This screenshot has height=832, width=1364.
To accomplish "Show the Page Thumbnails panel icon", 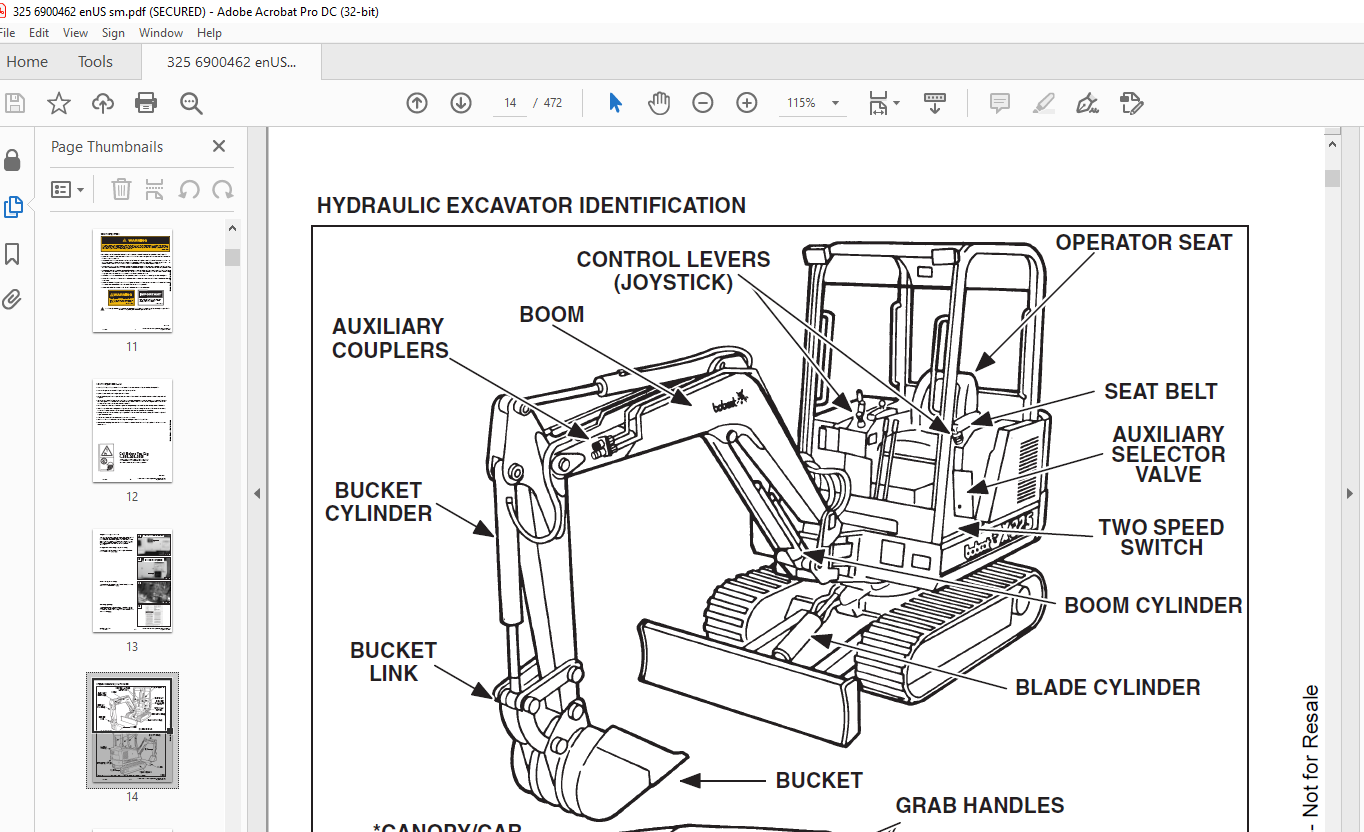I will coord(12,207).
